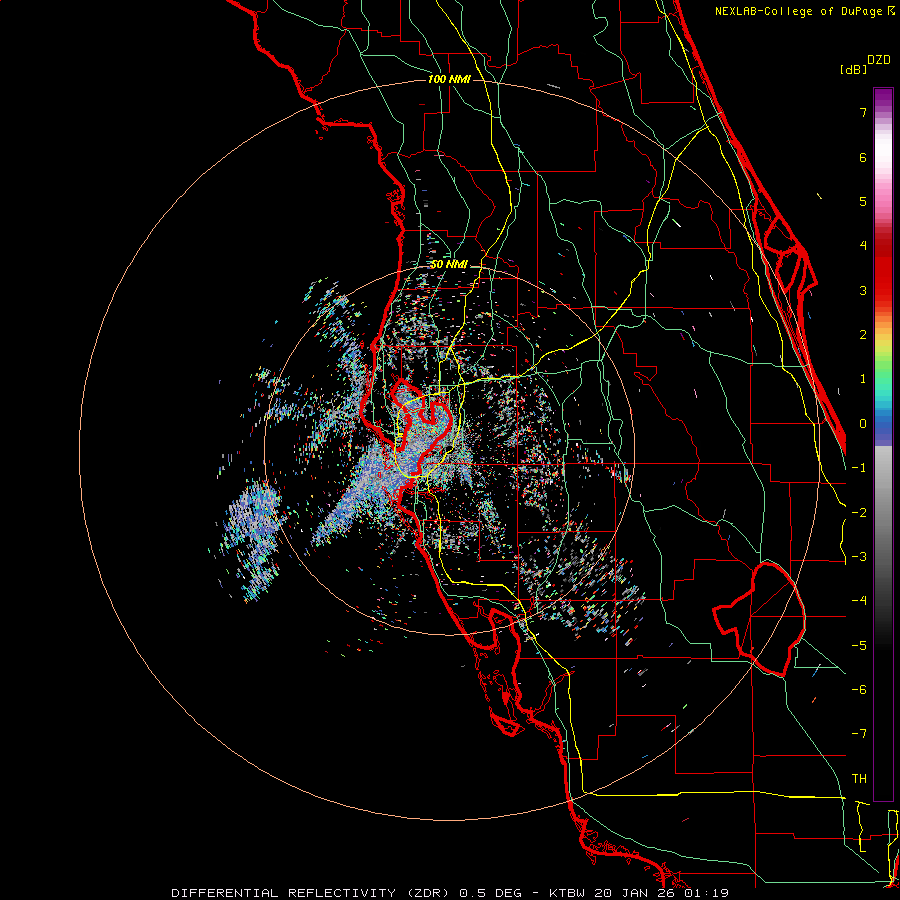
Task: Click the -1 tick label on colorbar
Action: pyautogui.click(x=859, y=468)
